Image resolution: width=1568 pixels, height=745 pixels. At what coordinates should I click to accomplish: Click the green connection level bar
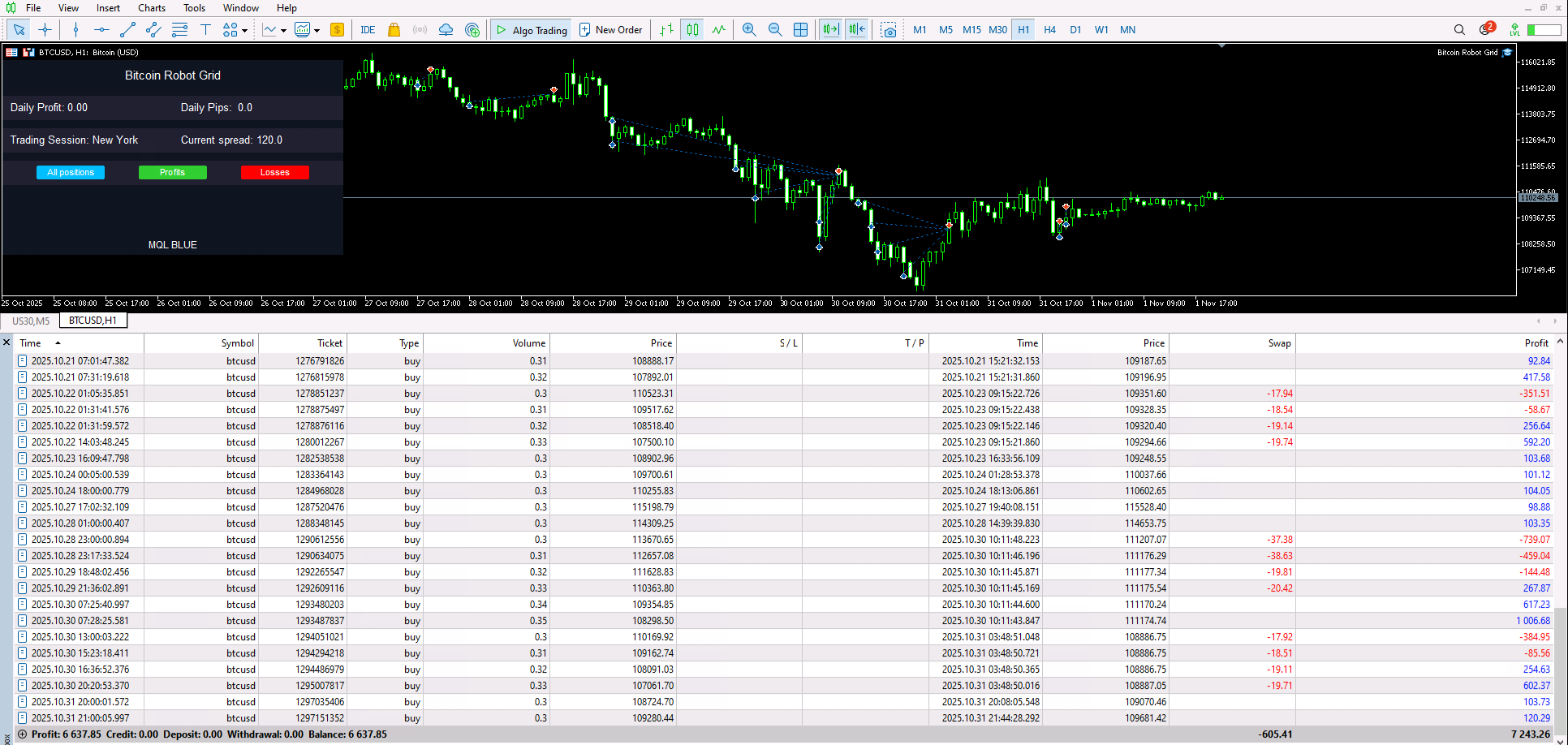click(1544, 30)
